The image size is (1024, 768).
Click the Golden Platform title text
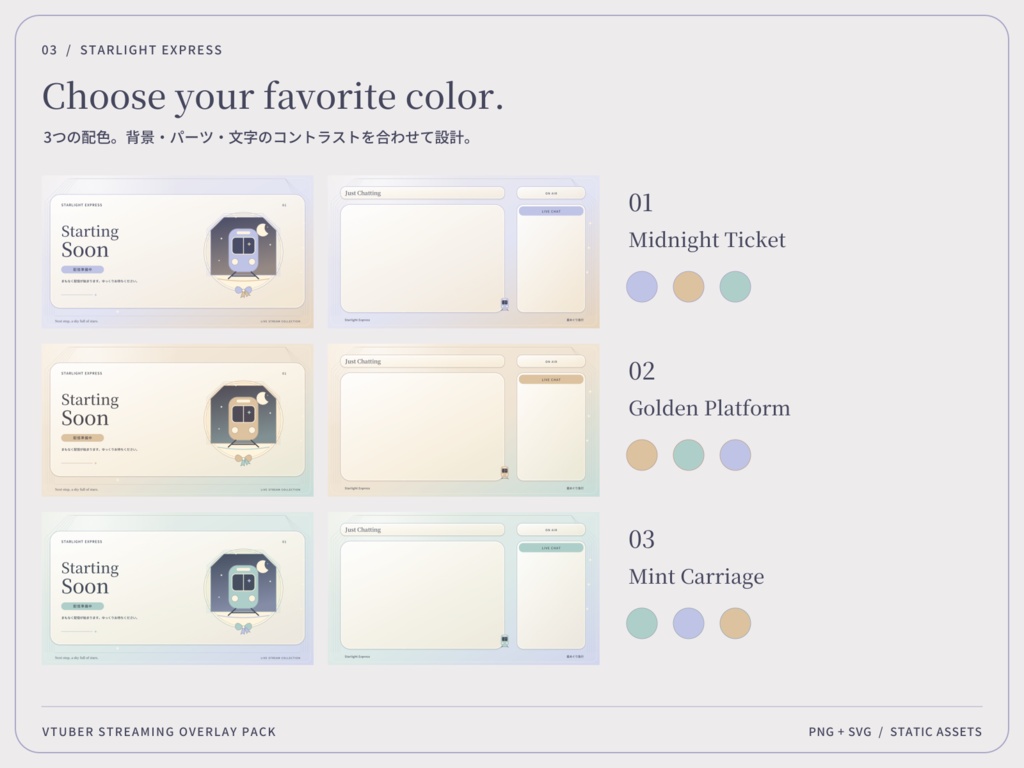pyautogui.click(x=709, y=408)
